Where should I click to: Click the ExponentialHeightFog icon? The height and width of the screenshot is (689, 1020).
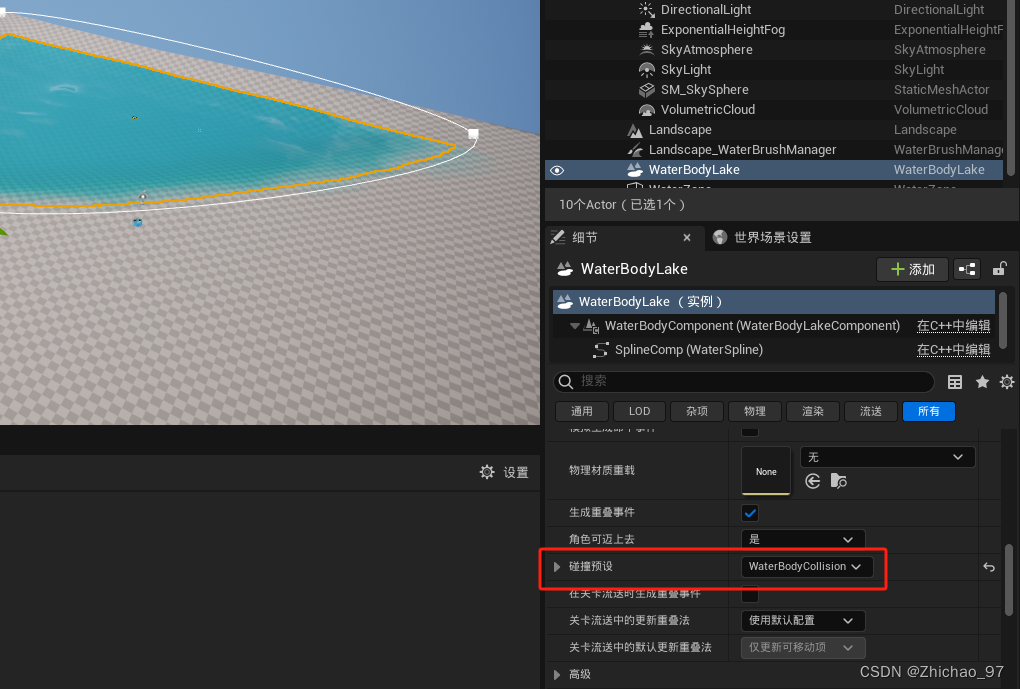(x=646, y=29)
